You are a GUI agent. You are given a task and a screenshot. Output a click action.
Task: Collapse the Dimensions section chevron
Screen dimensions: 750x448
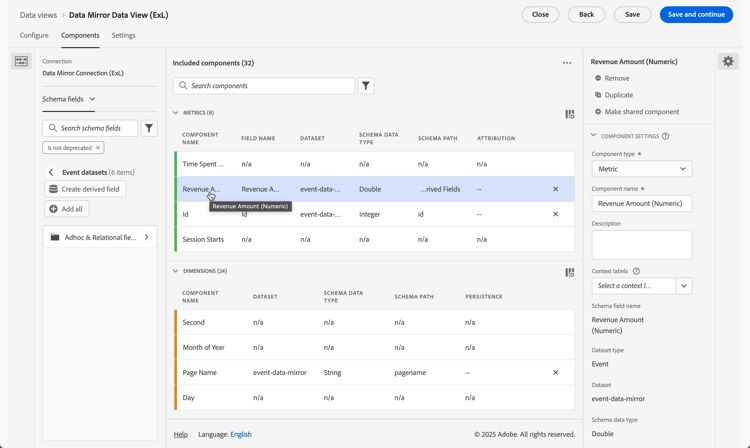(x=176, y=271)
